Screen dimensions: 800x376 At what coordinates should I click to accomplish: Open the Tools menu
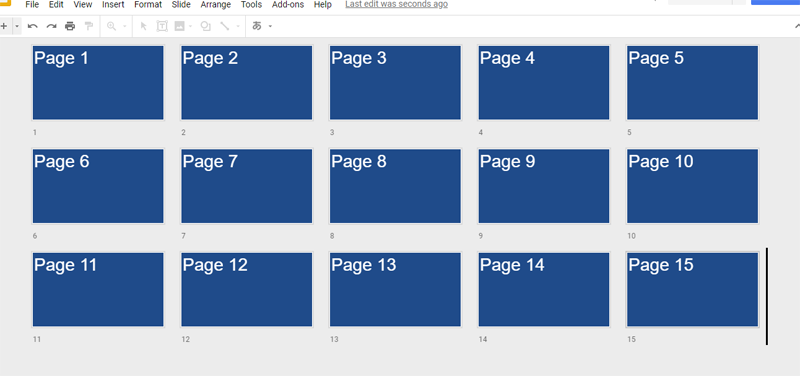pyautogui.click(x=252, y=5)
